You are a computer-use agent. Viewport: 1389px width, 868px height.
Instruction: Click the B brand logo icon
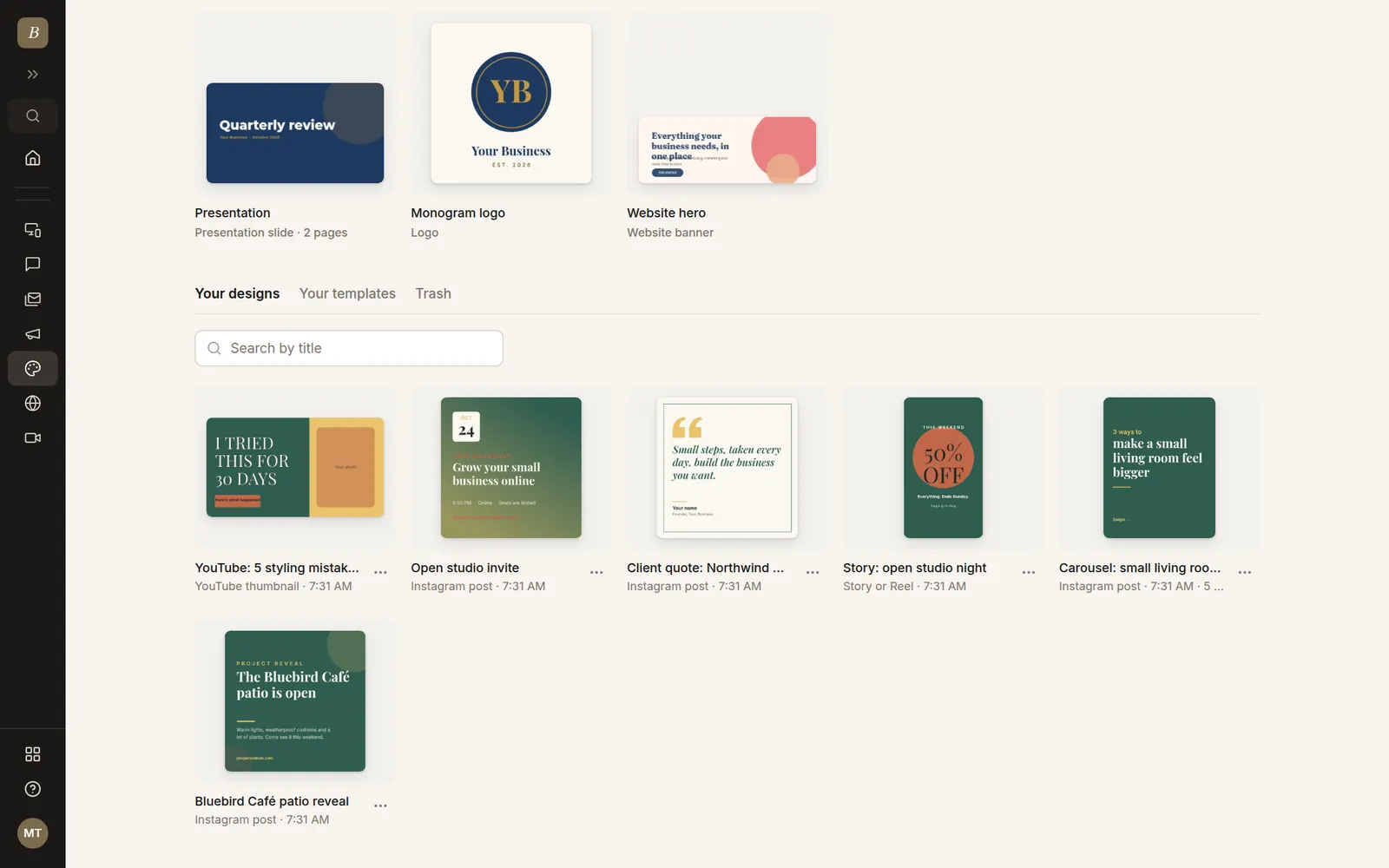click(33, 33)
